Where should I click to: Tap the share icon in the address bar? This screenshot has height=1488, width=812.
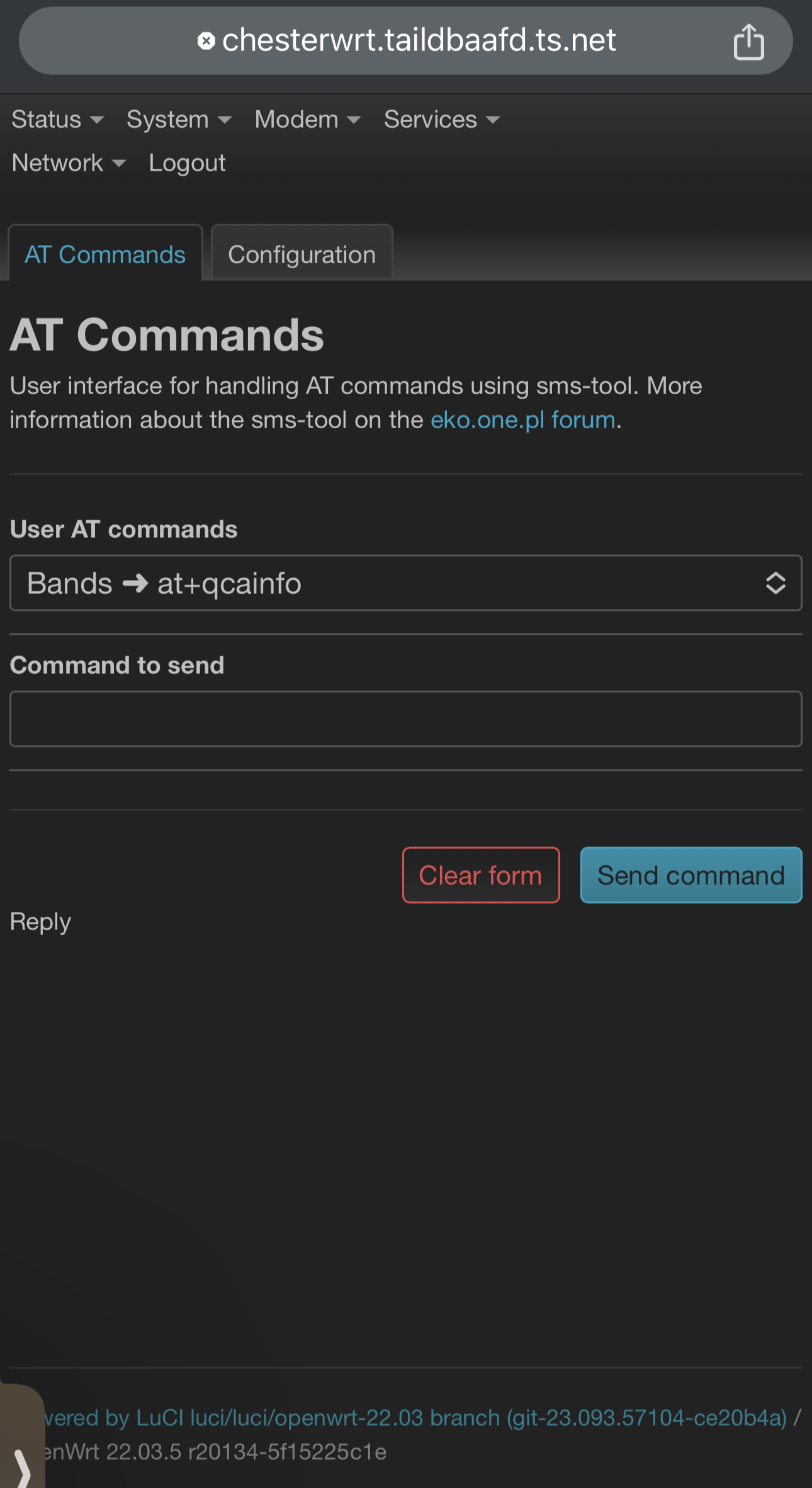coord(748,42)
